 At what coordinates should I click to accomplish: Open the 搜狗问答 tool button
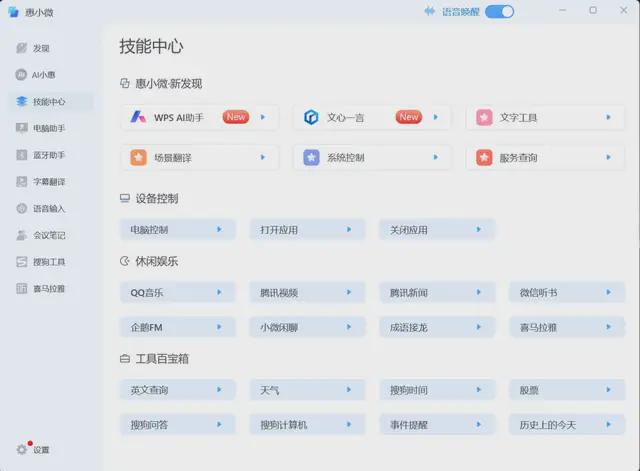click(x=178, y=424)
